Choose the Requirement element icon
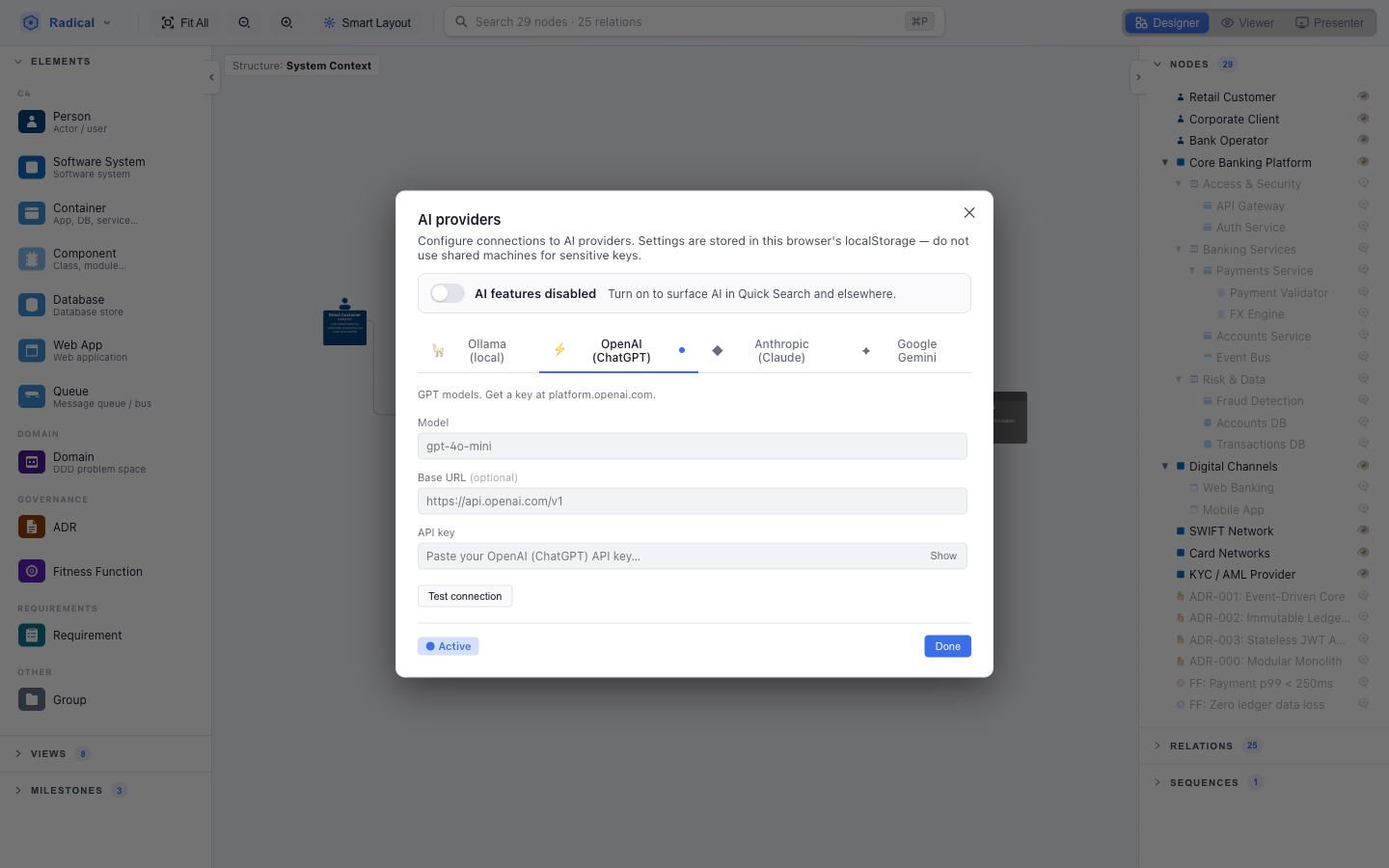 point(32,635)
